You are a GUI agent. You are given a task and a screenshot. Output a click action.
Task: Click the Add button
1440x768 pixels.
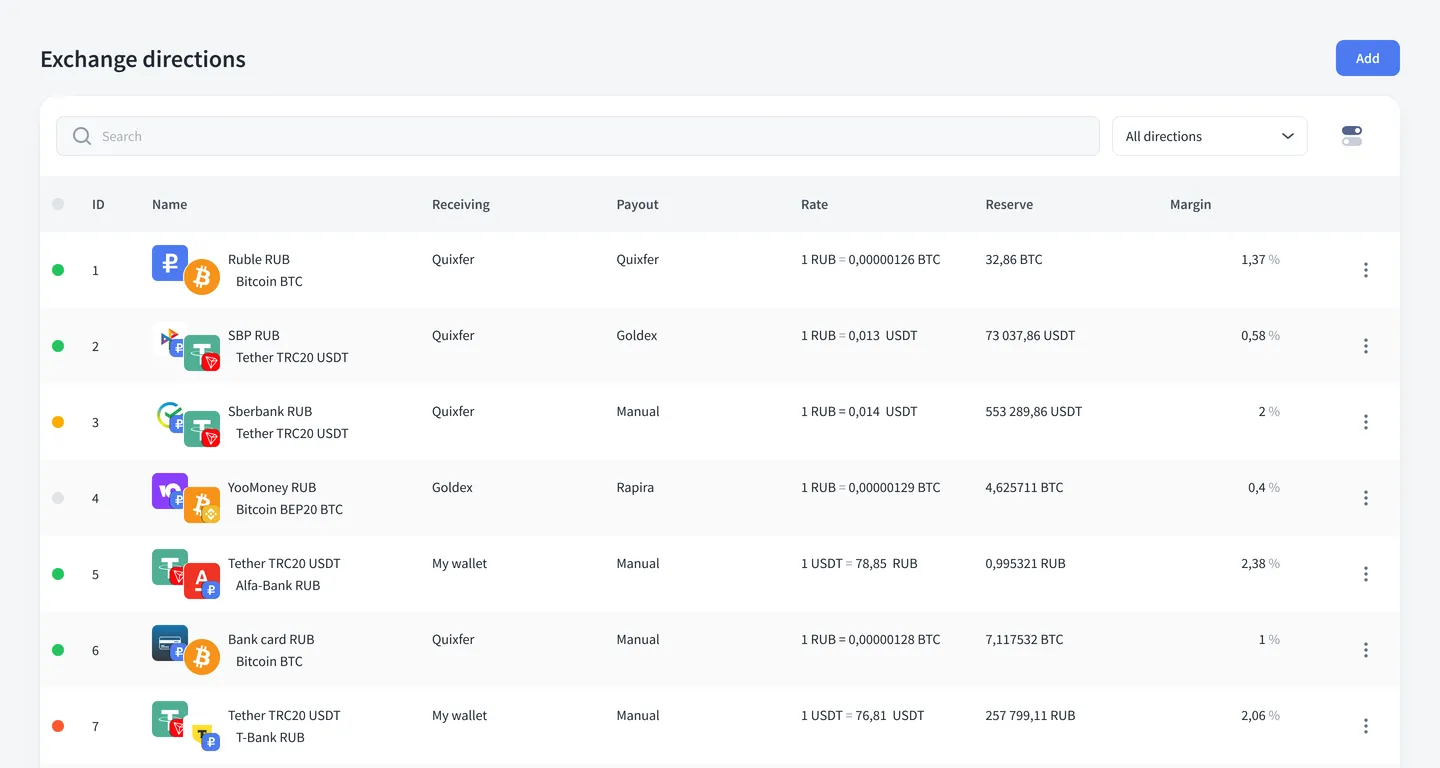click(x=1368, y=58)
